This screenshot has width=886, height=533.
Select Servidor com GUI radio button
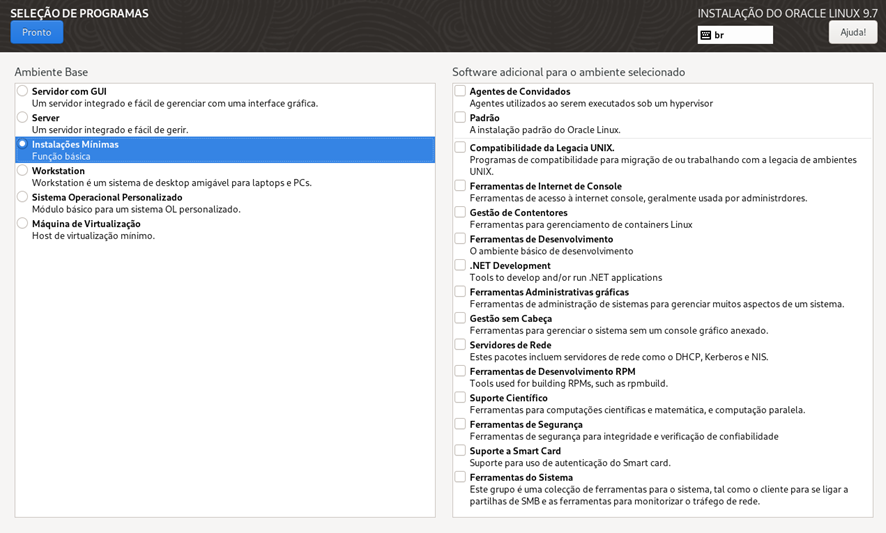(22, 91)
